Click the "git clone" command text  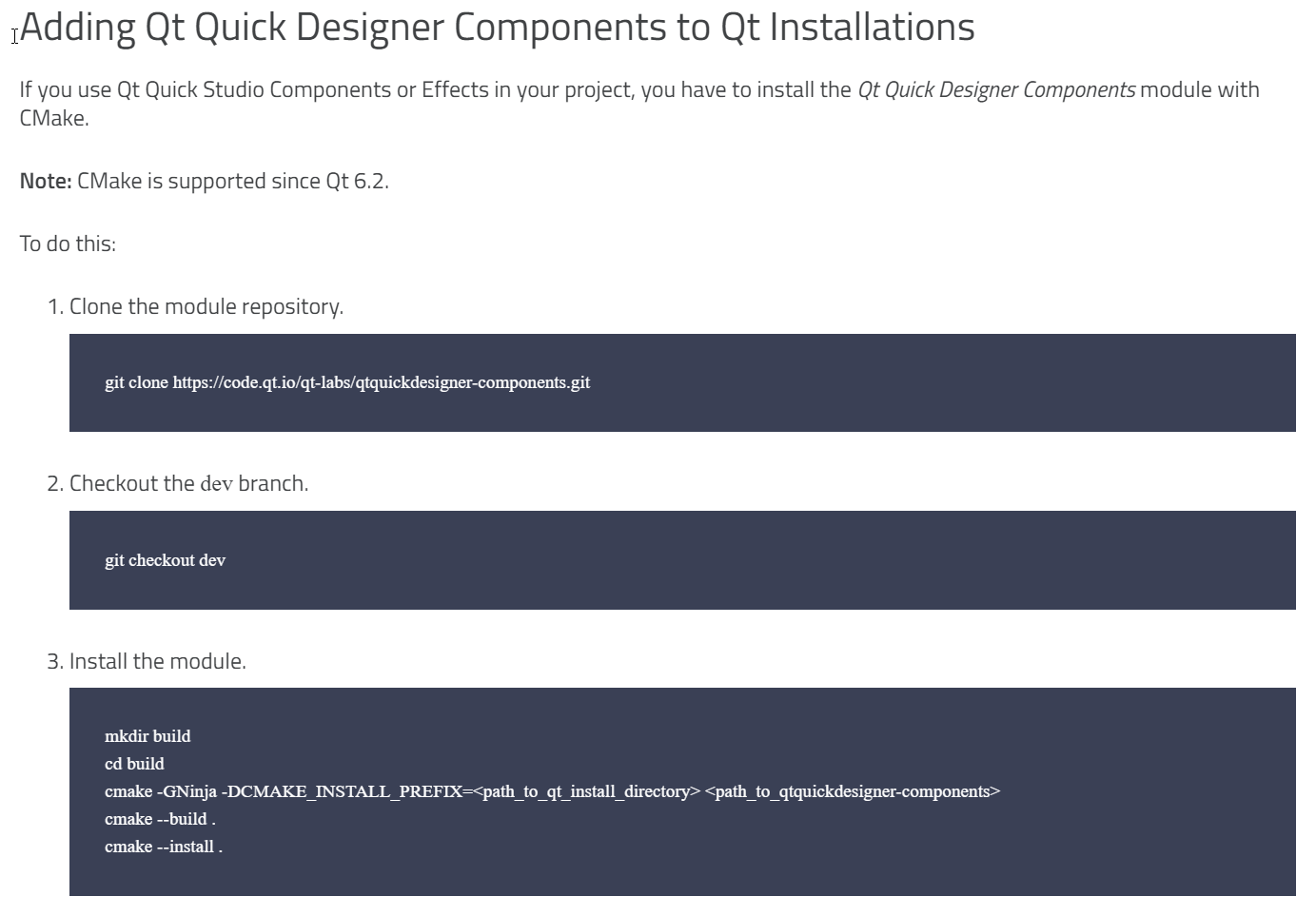pos(136,382)
